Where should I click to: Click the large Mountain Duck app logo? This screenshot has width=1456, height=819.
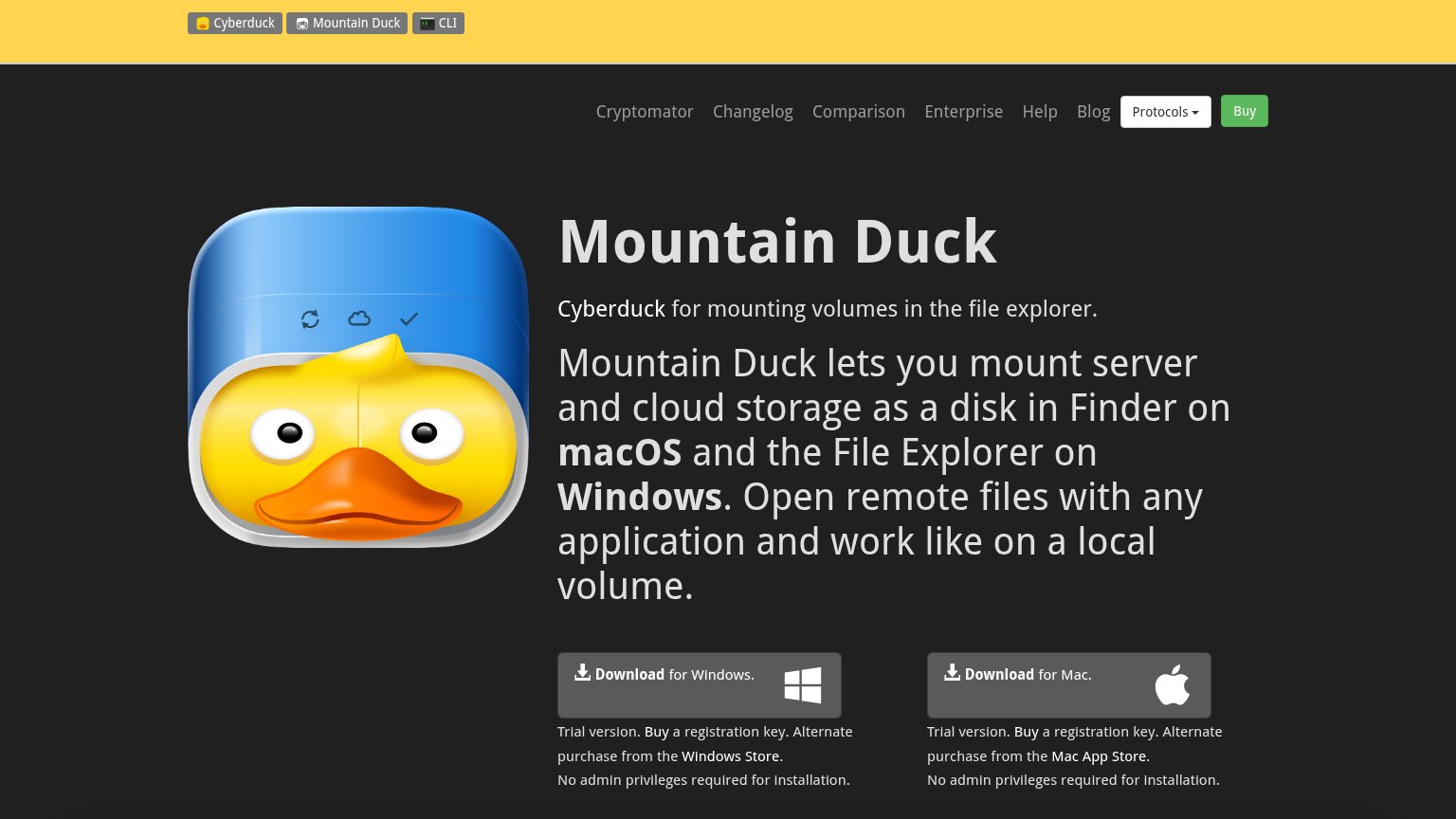pos(358,376)
